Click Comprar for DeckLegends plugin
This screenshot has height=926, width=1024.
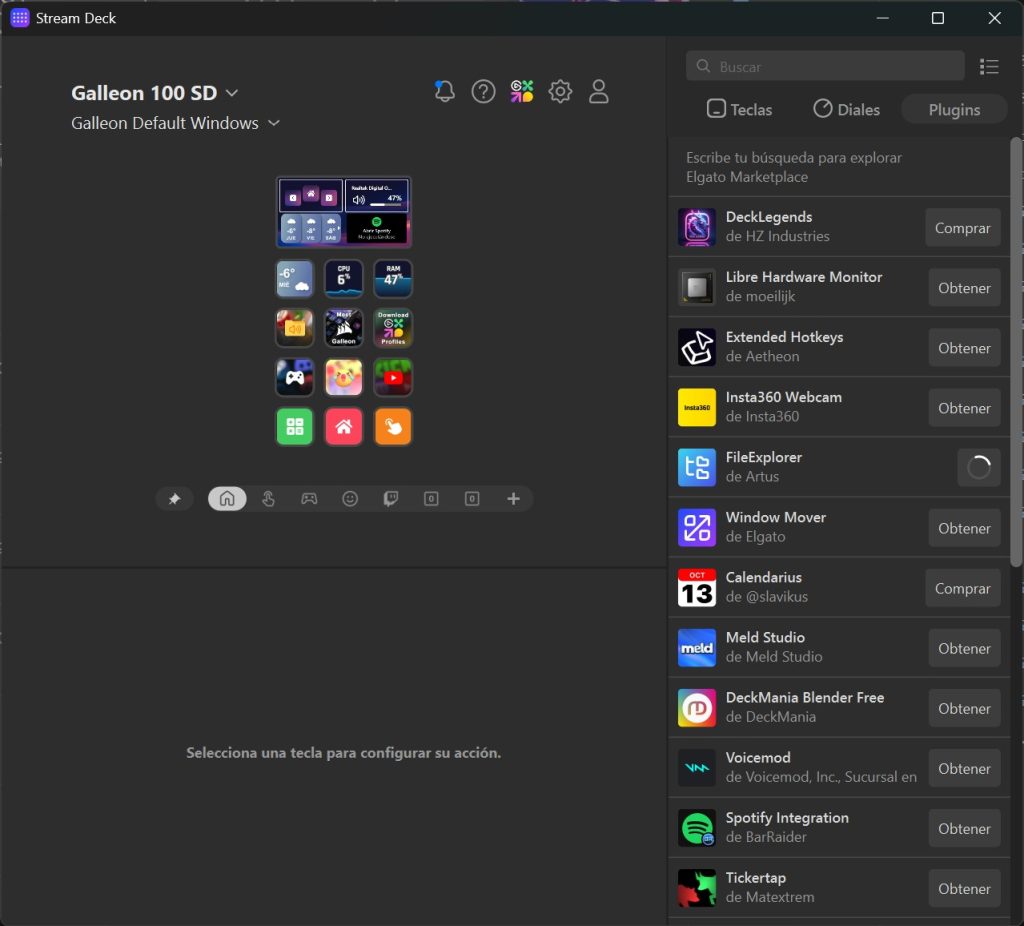coord(962,228)
